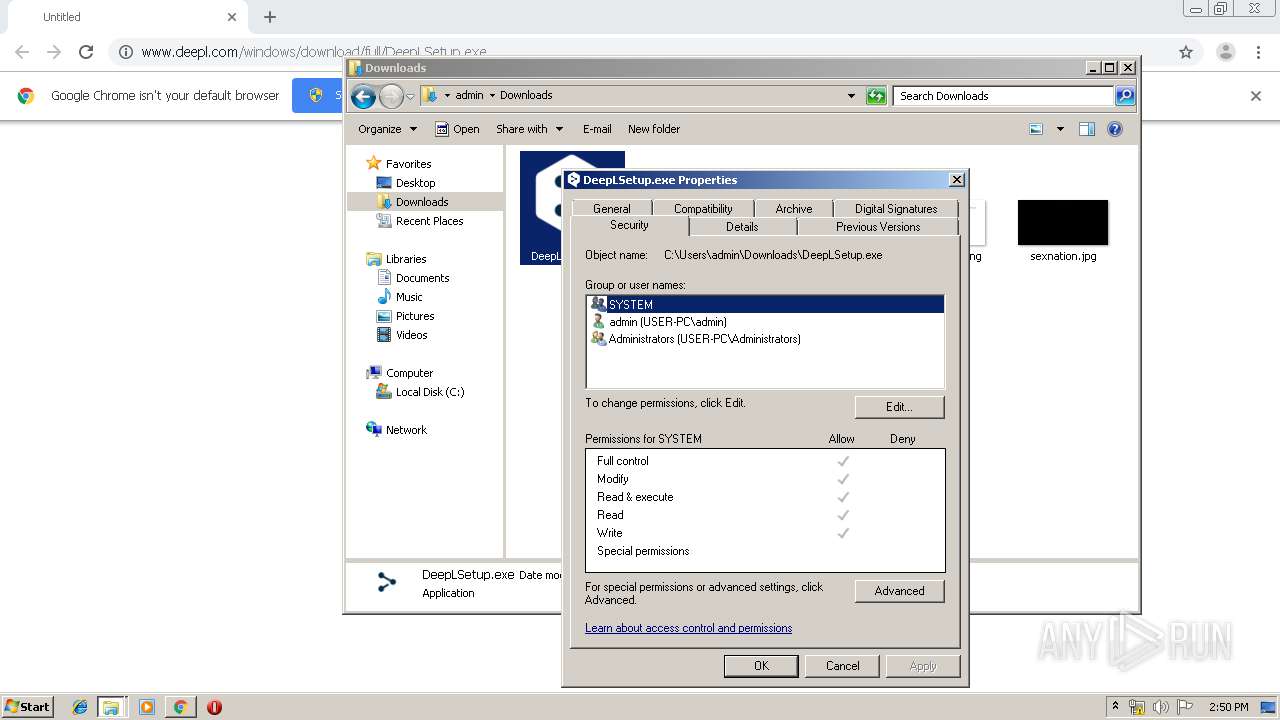The image size is (1280, 720).
Task: Launch Internet Explorer from taskbar
Action: pyautogui.click(x=80, y=707)
